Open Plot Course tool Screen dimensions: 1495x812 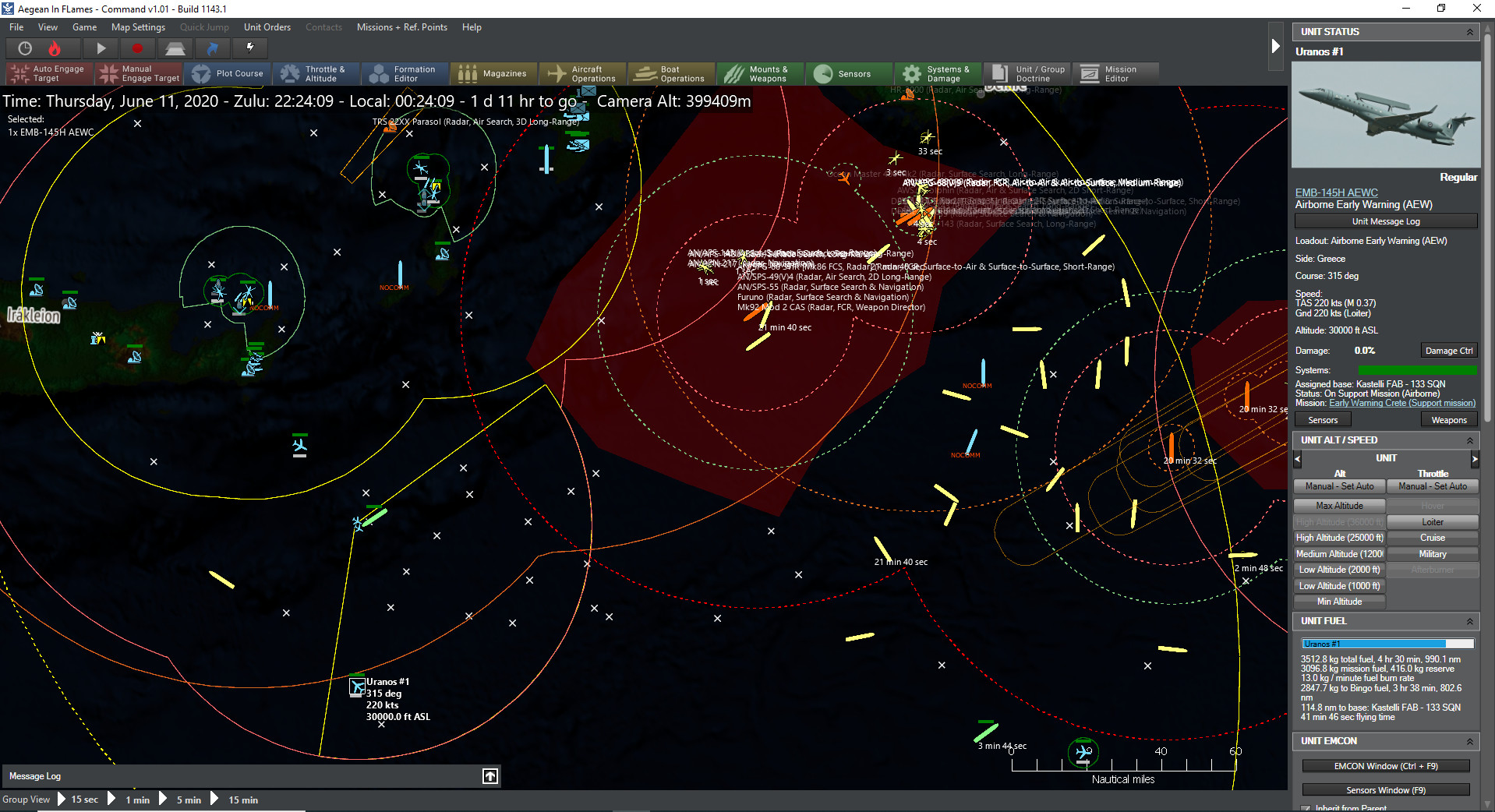pyautogui.click(x=227, y=73)
